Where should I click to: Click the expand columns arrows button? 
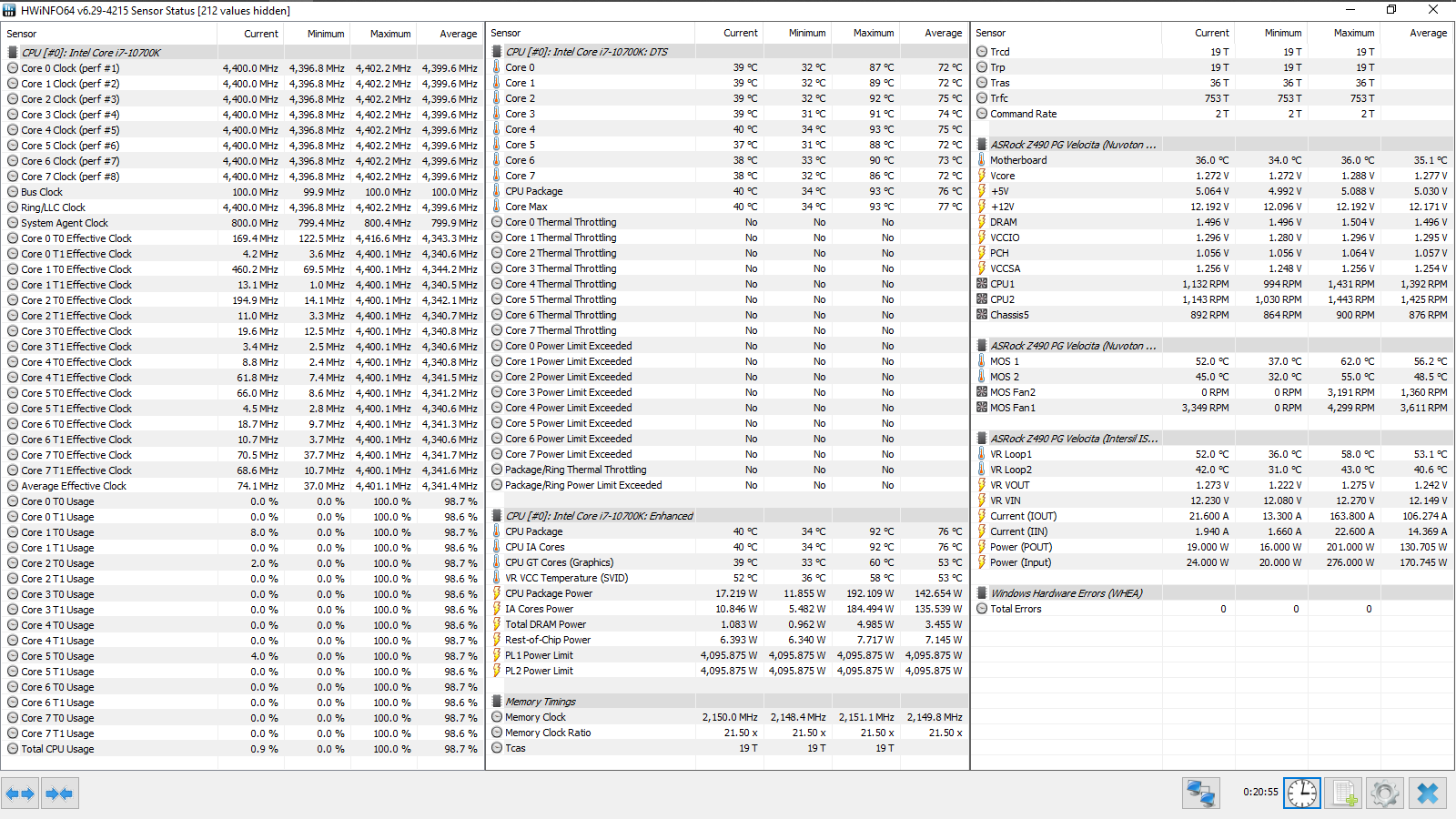click(20, 794)
